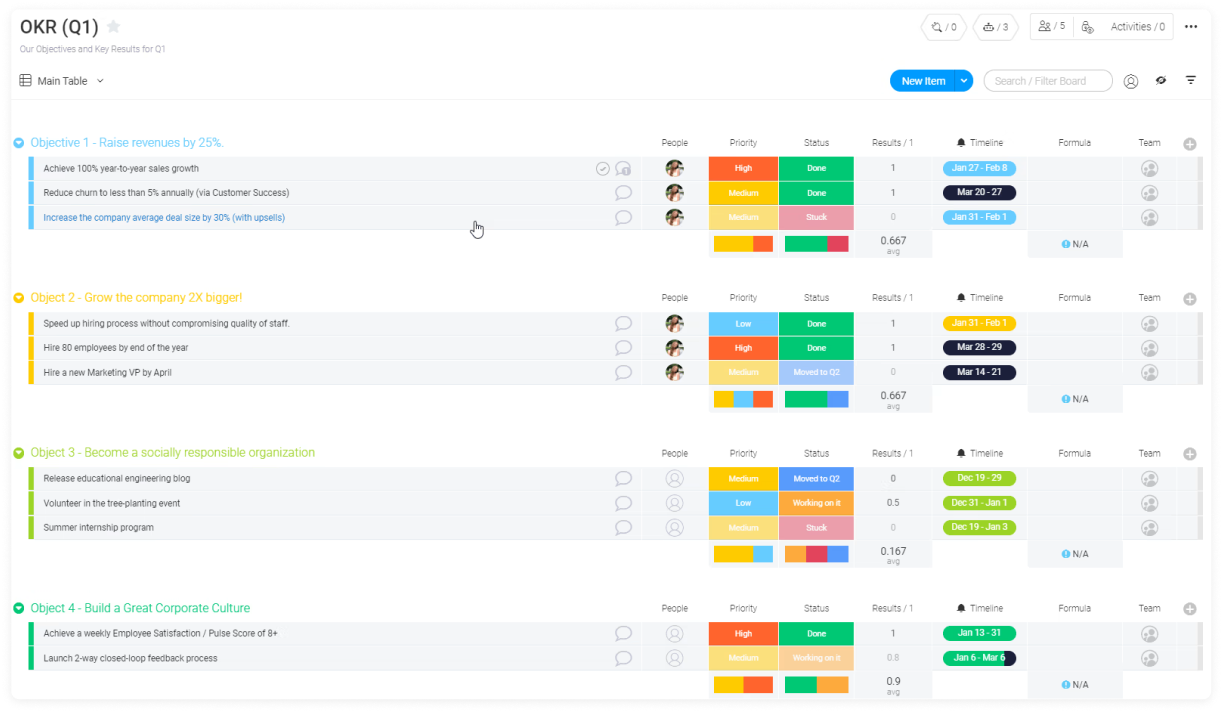Open person avatar on Reduce churn row
The height and width of the screenshot is (713, 1223).
click(675, 193)
